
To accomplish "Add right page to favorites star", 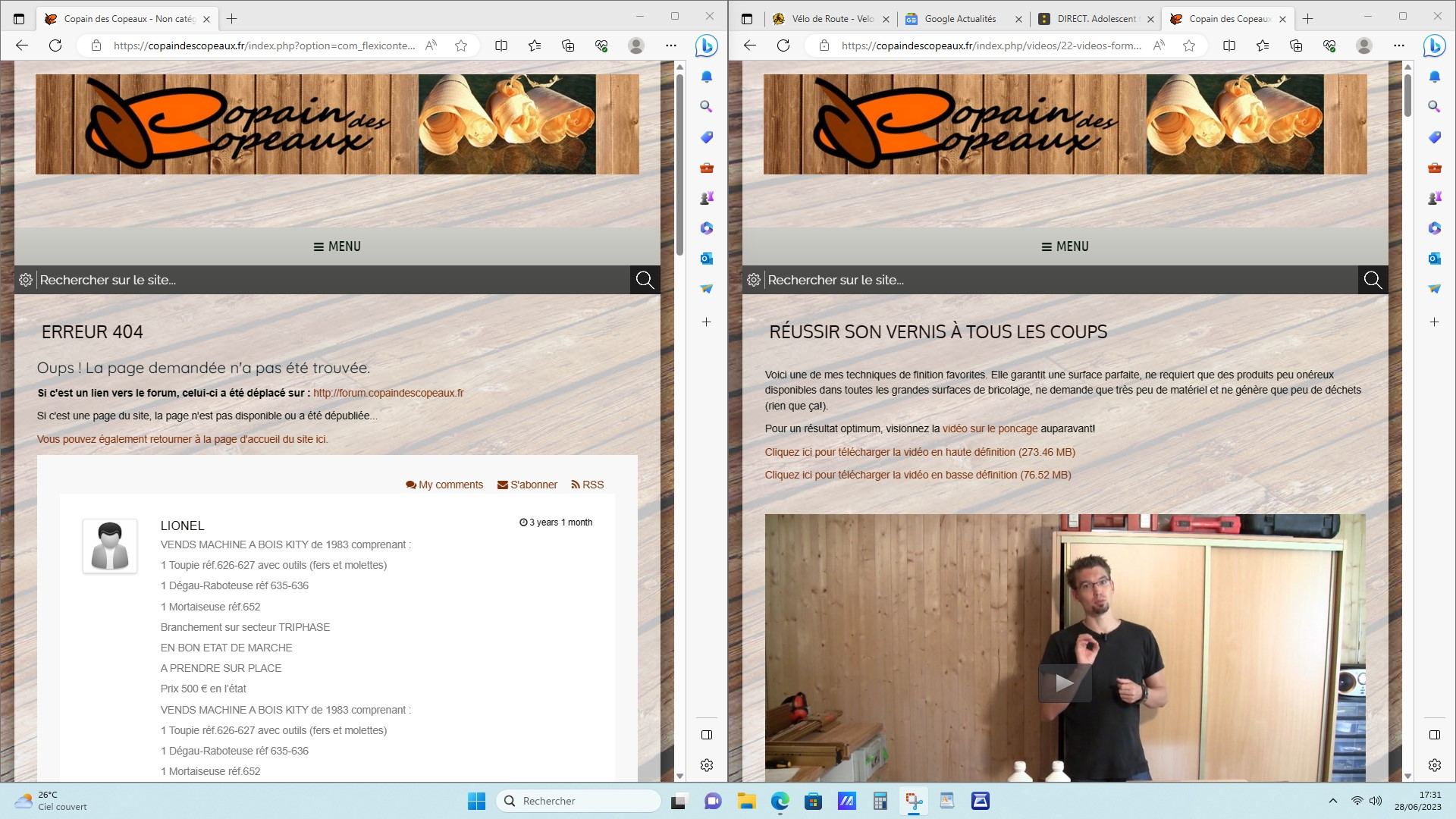I will tap(1189, 45).
